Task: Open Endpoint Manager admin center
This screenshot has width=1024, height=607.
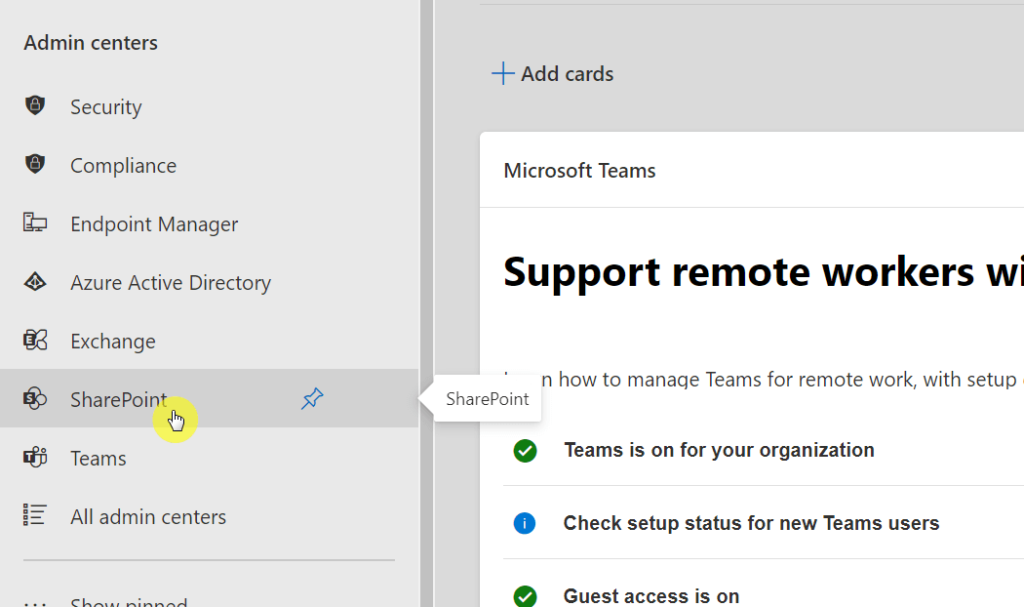Action: coord(209,223)
